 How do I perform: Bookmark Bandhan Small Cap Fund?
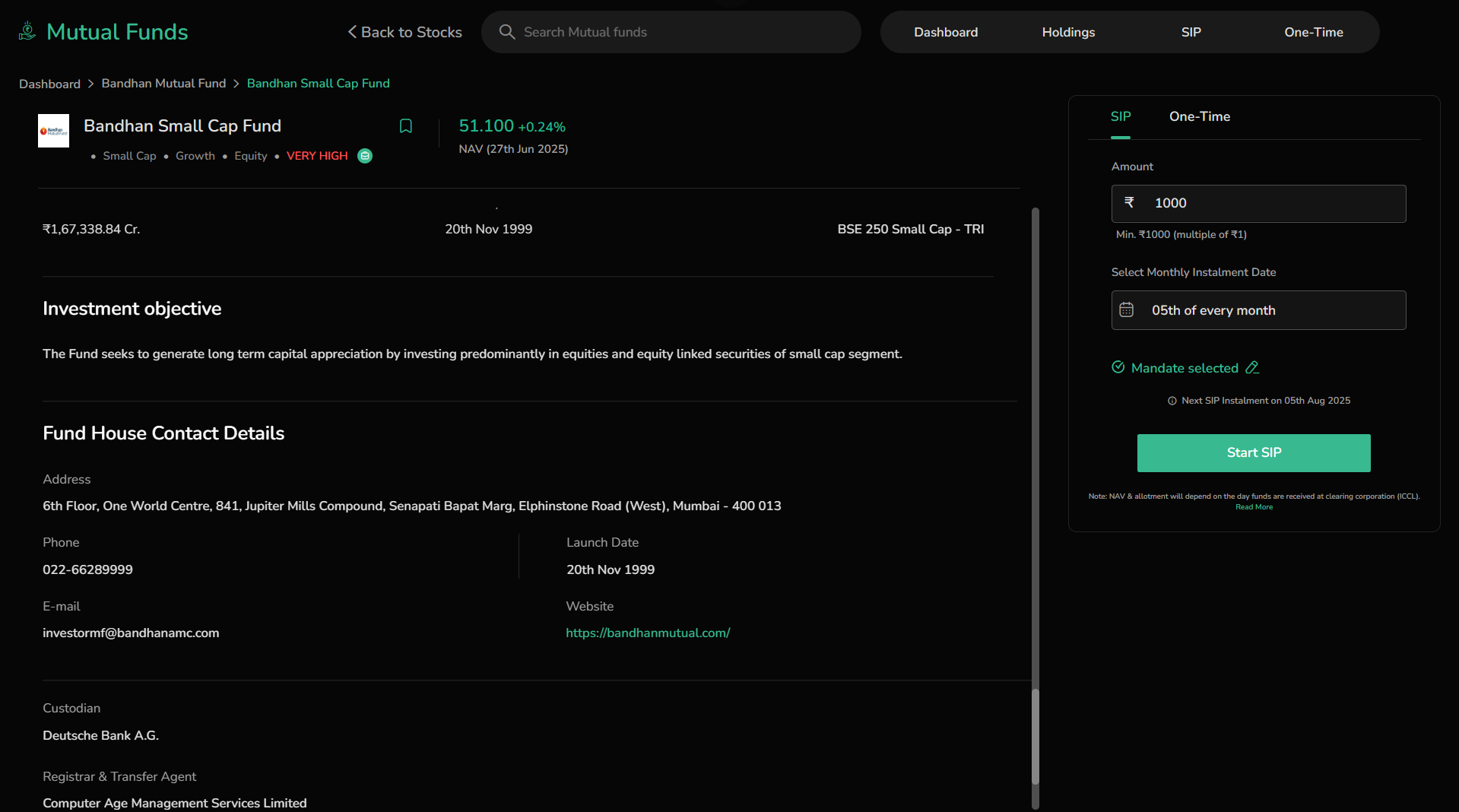coord(406,126)
